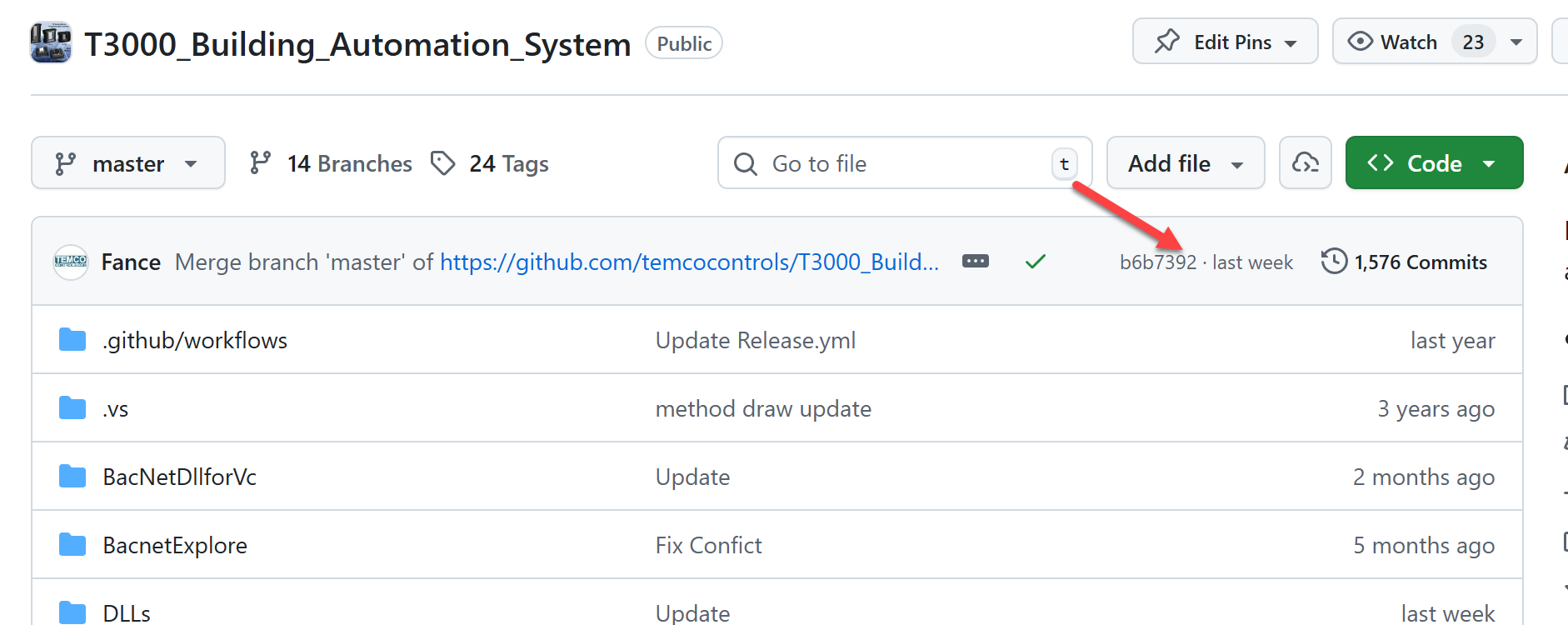The height and width of the screenshot is (625, 1568).
Task: Open the .github/workflows folder icon
Action: (72, 340)
